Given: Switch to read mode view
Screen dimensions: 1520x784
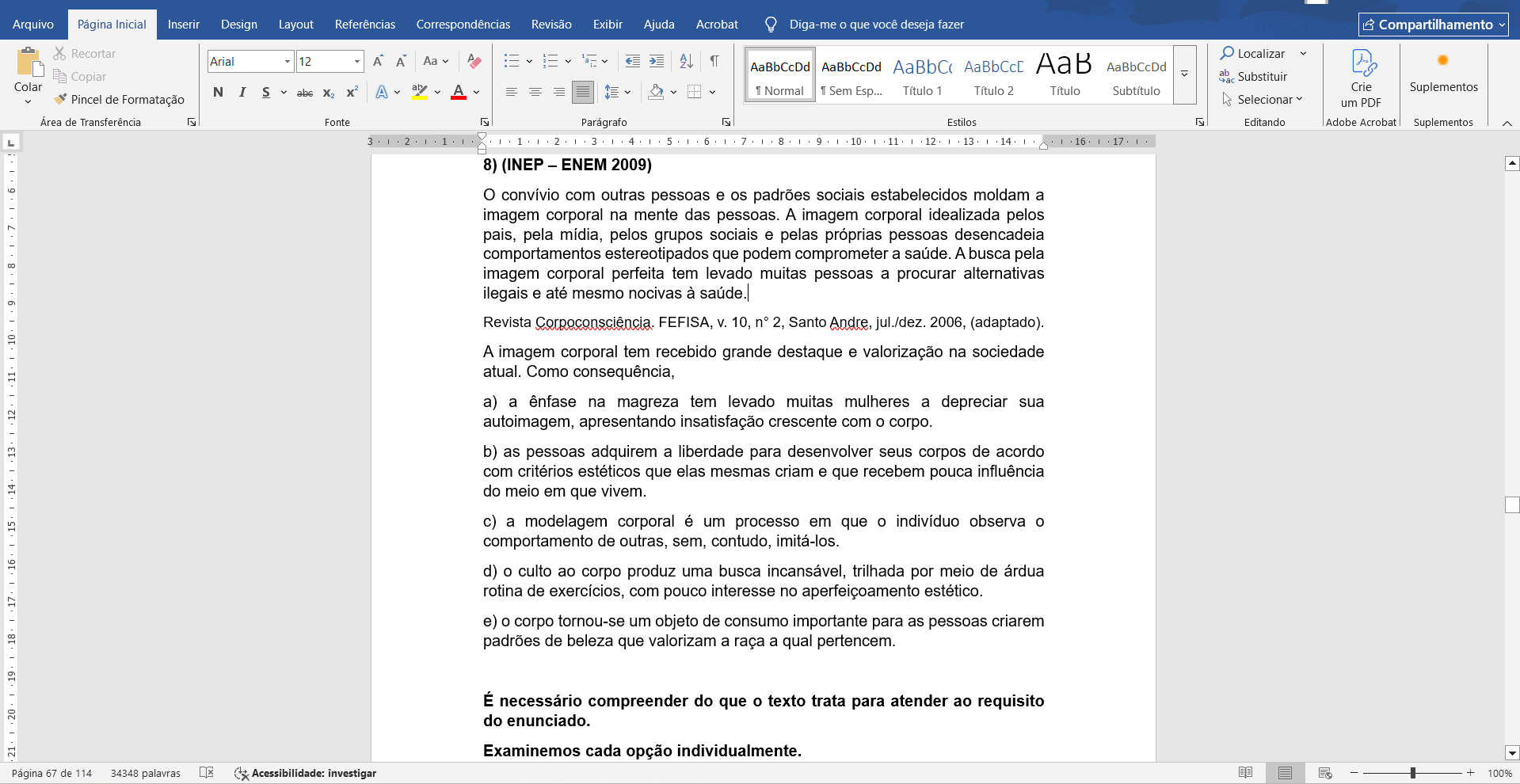Looking at the screenshot, I should click(1245, 773).
